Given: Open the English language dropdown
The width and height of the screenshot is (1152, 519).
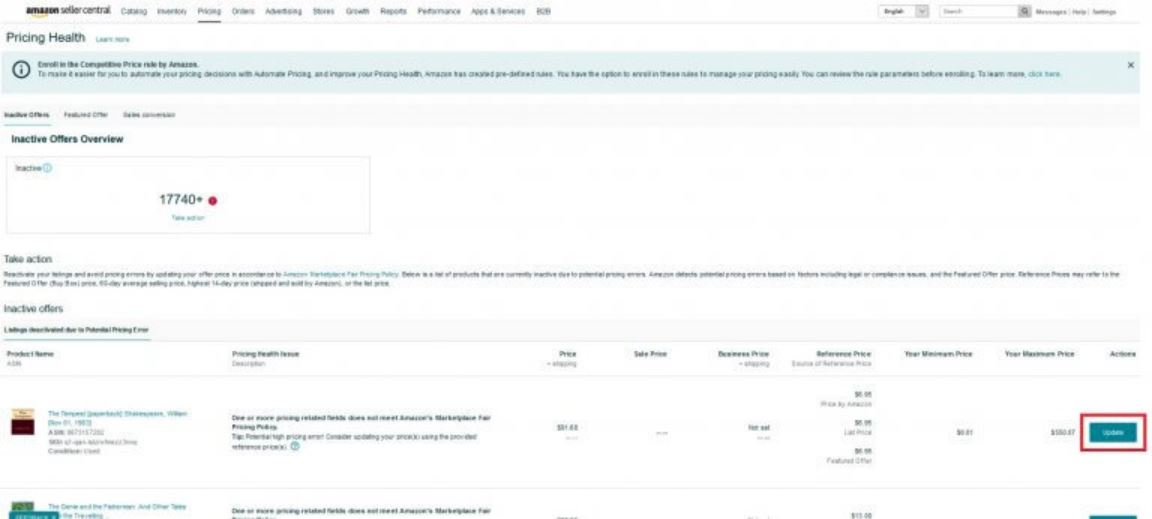Looking at the screenshot, I should point(904,12).
